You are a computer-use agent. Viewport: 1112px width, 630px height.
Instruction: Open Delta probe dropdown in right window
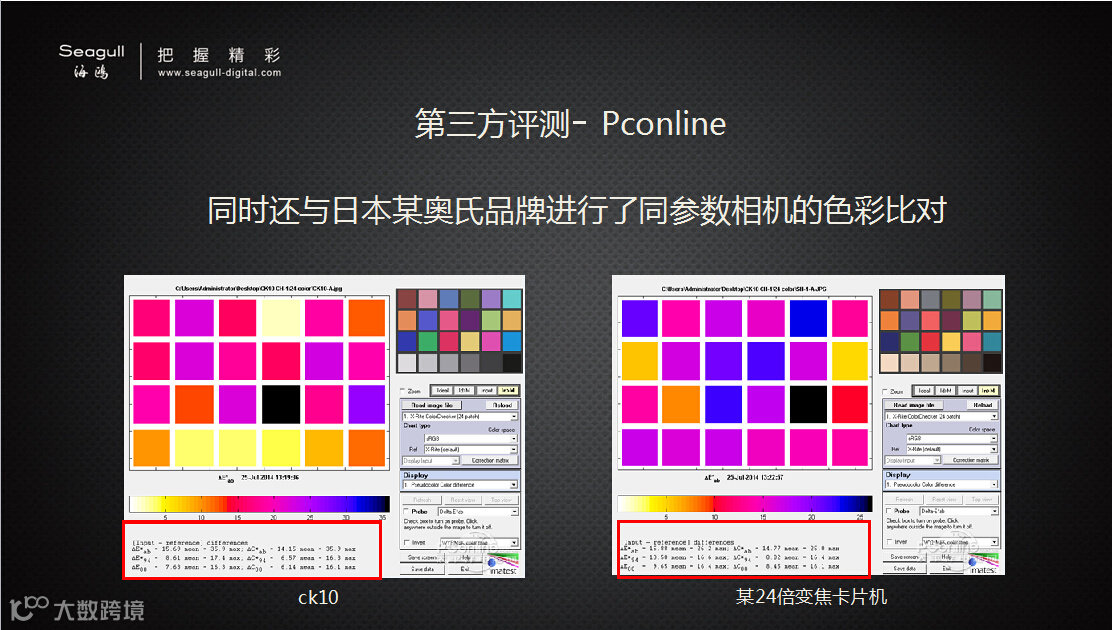[959, 511]
